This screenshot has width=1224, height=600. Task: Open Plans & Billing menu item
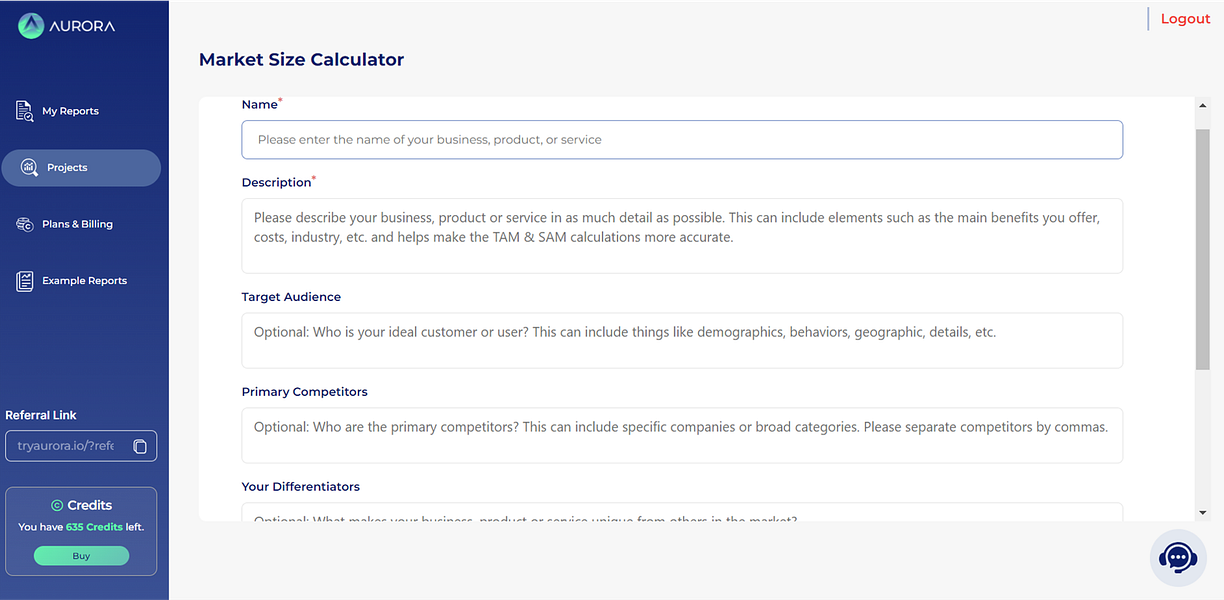(x=77, y=225)
